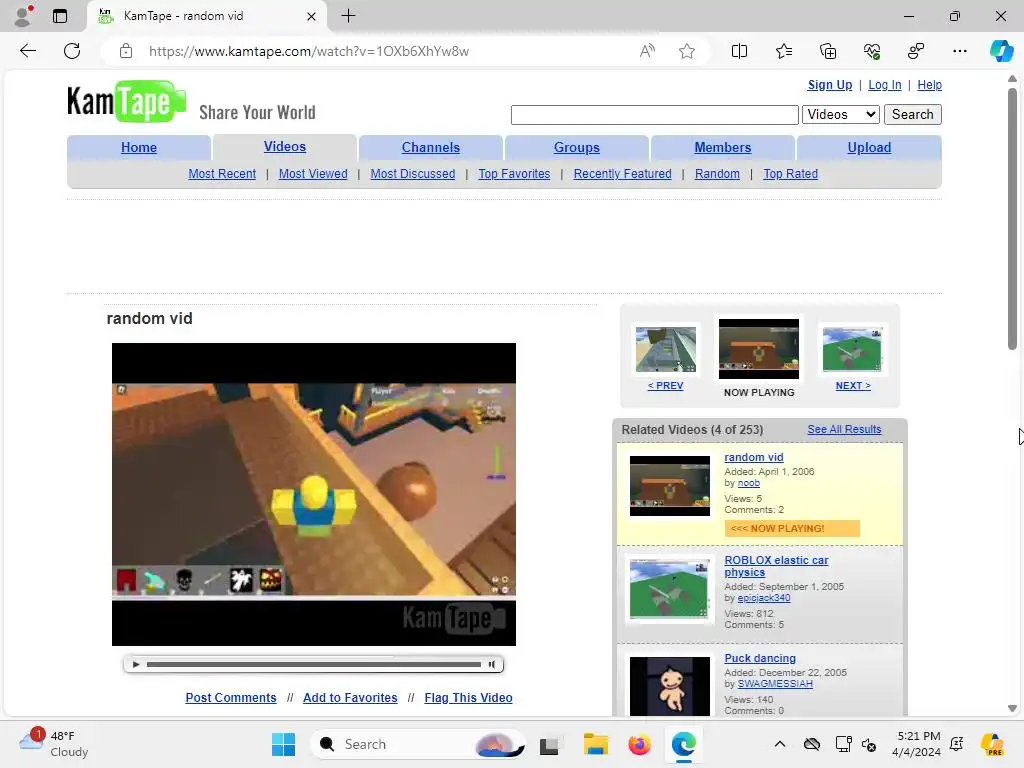Open SWAGMESSIAH profile link

(x=775, y=684)
